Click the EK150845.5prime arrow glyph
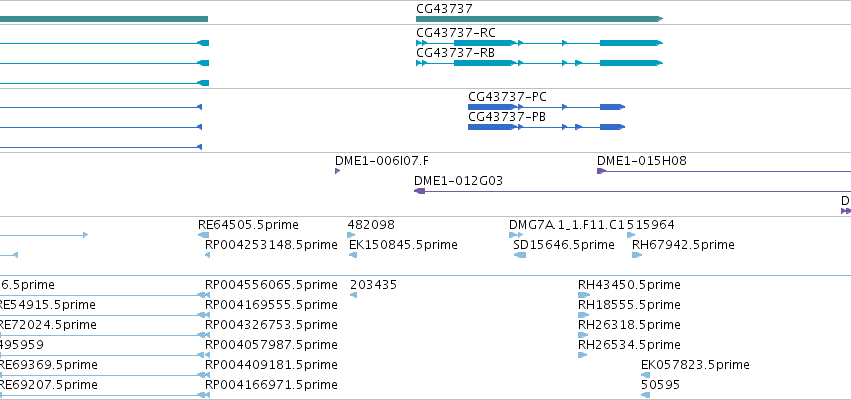 coord(353,255)
